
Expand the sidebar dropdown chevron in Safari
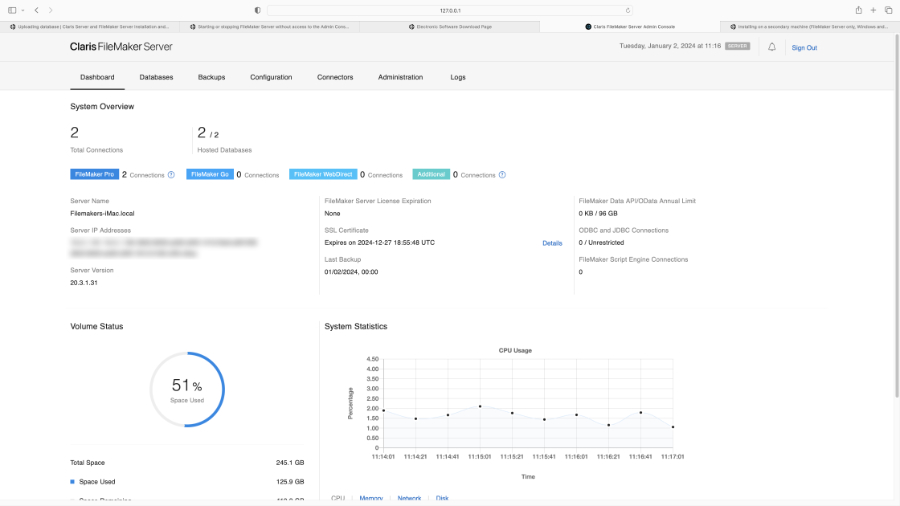[x=22, y=10]
